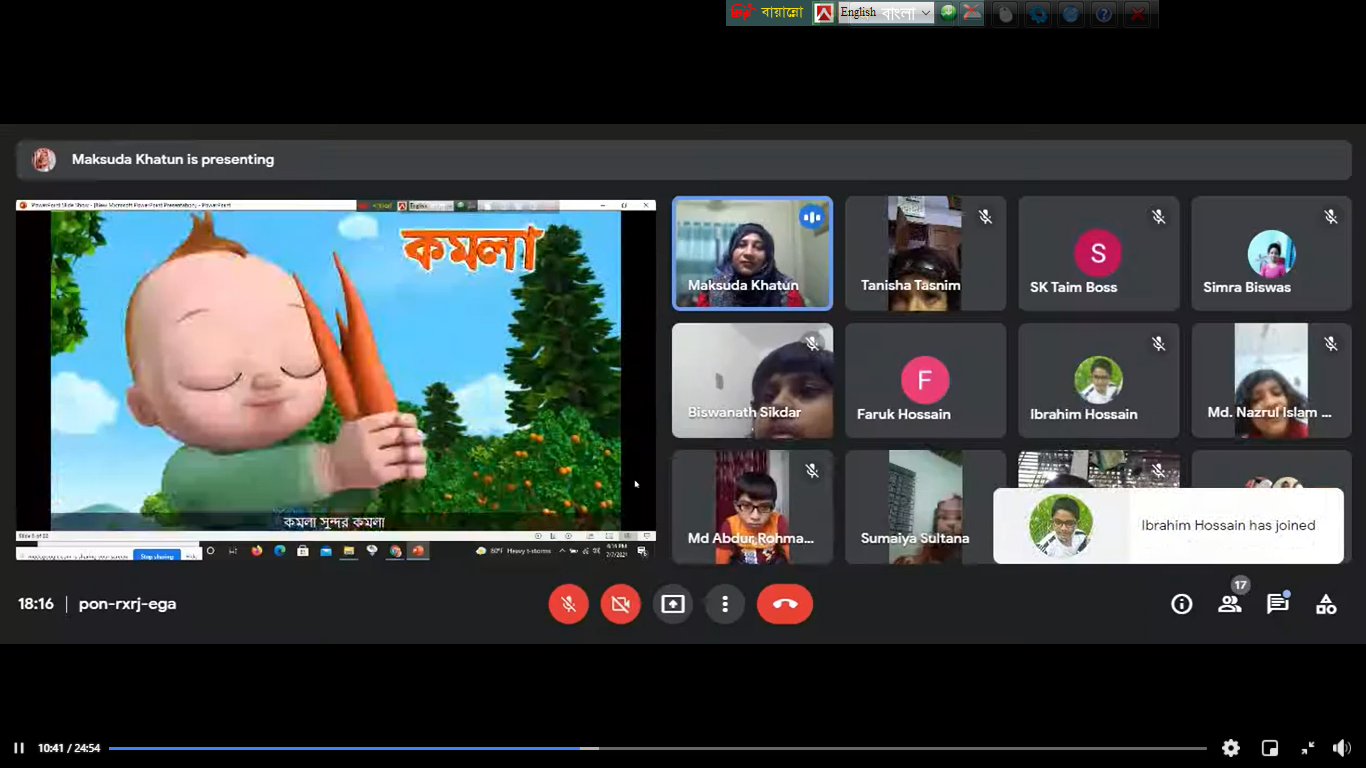Open the English/Bangla language dropdown
Image resolution: width=1366 pixels, height=768 pixels.
point(886,13)
